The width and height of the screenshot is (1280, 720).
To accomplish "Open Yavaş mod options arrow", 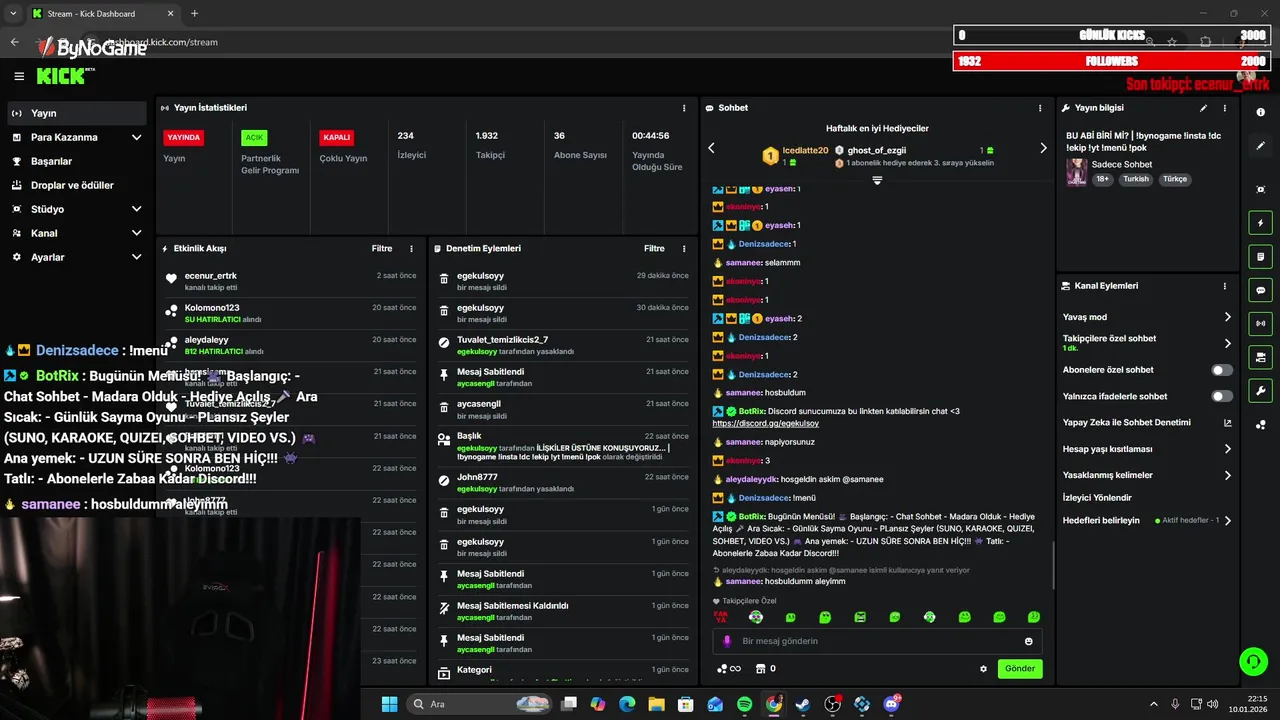I will (x=1228, y=317).
